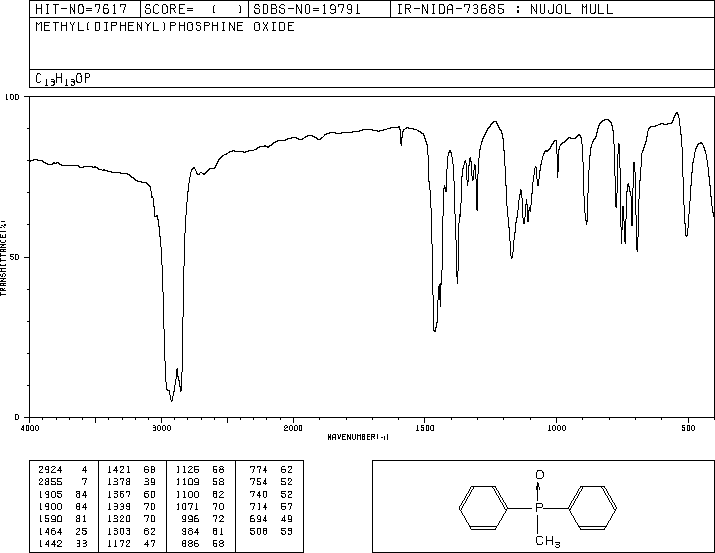Screen dimensions: 715x553
Task: Click the 774 peak table entry
Action: 259,470
